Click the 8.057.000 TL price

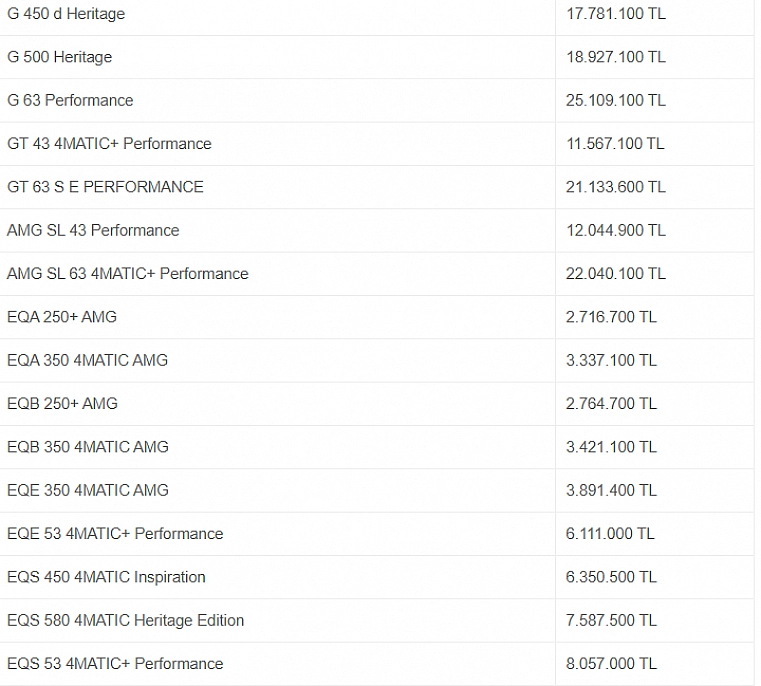[611, 664]
